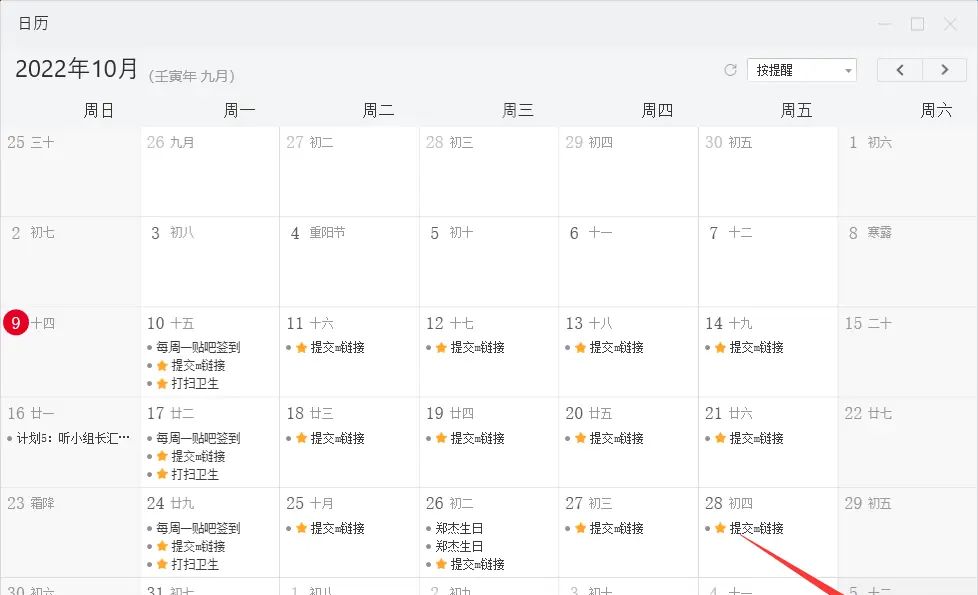978x595 pixels.
Task: Refresh the calendar with the refresh icon
Action: click(729, 69)
